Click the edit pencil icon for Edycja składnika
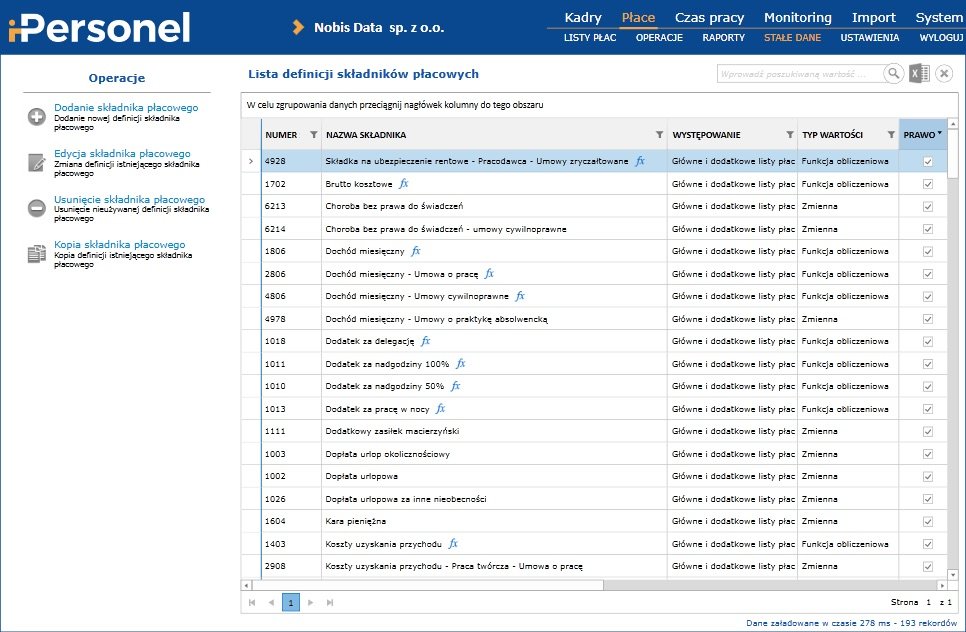 click(37, 163)
